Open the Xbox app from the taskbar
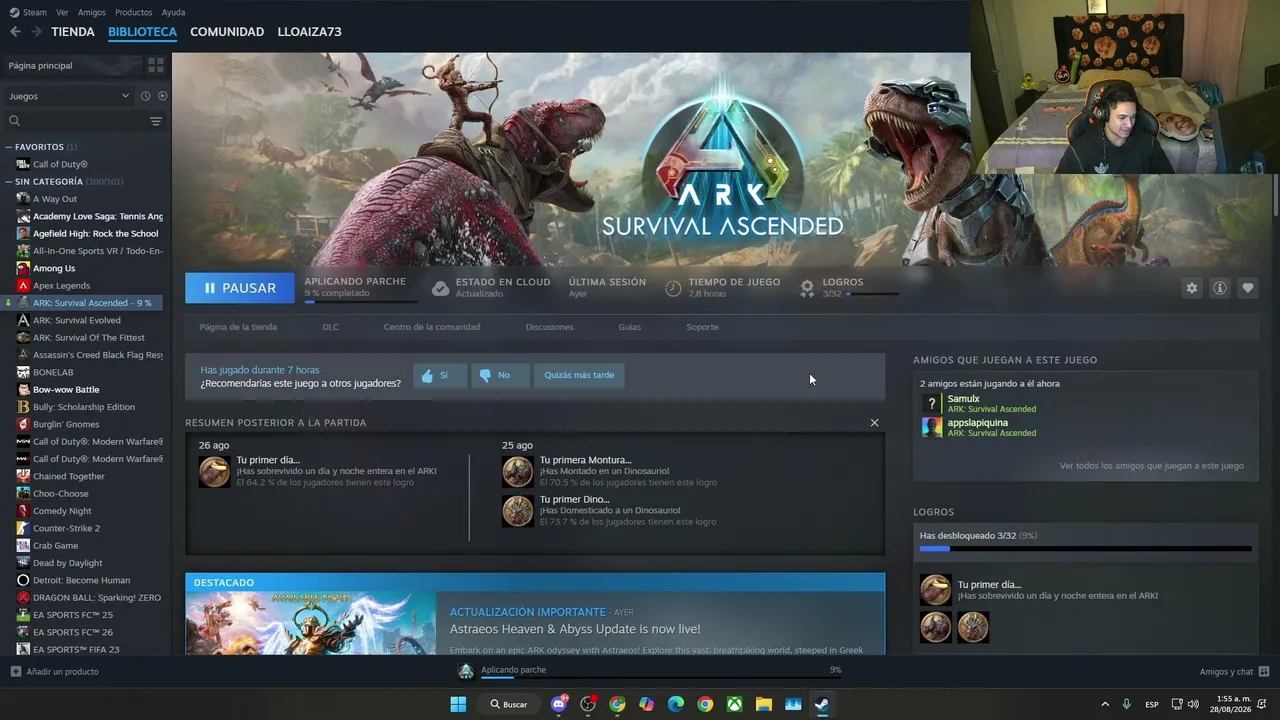 pos(735,704)
